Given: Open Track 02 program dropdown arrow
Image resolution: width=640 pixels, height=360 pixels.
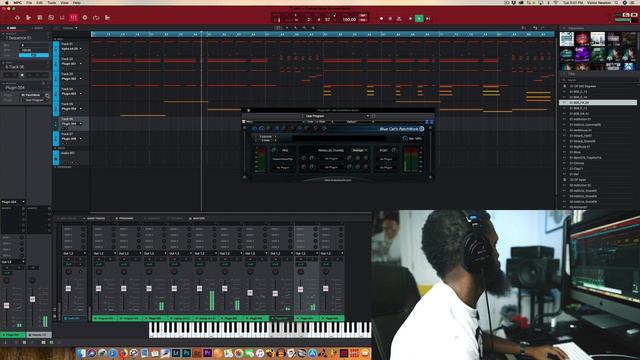Looking at the screenshot, I should click(80, 64).
